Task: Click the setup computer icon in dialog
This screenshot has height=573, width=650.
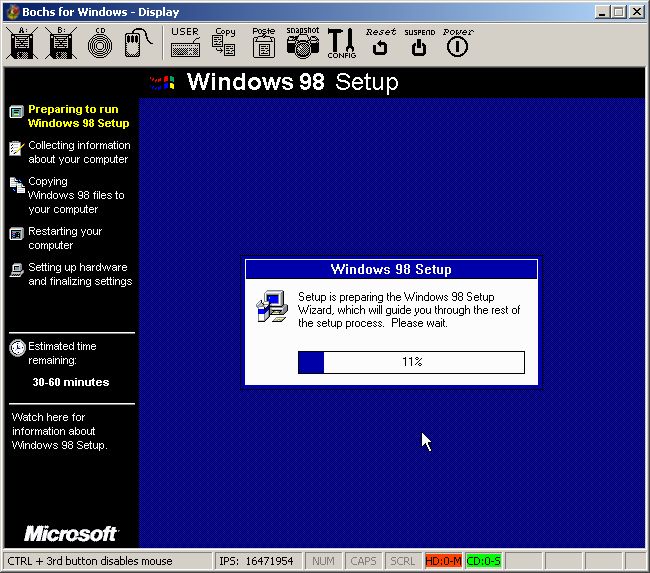Action: [272, 306]
